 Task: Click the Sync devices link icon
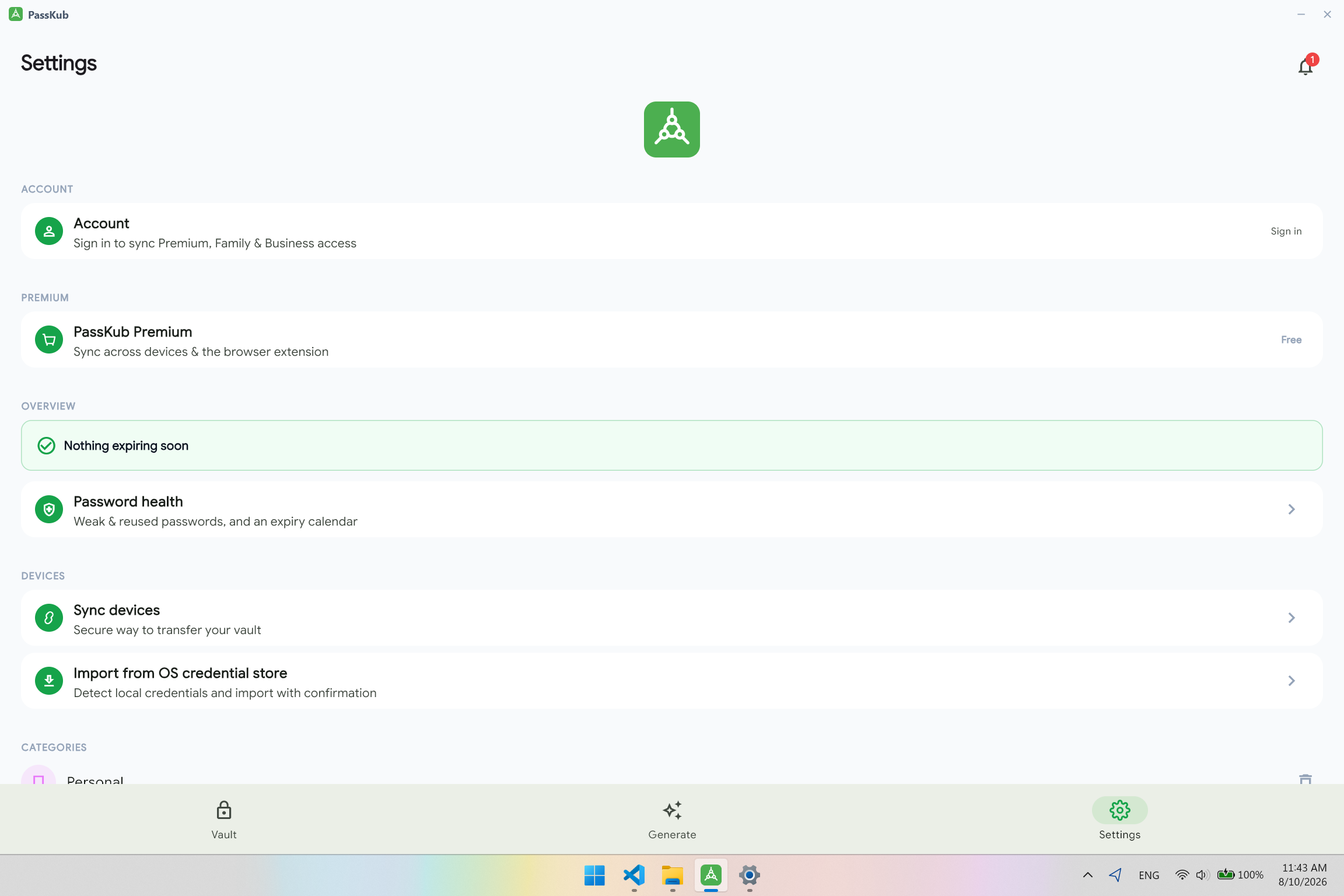click(49, 618)
